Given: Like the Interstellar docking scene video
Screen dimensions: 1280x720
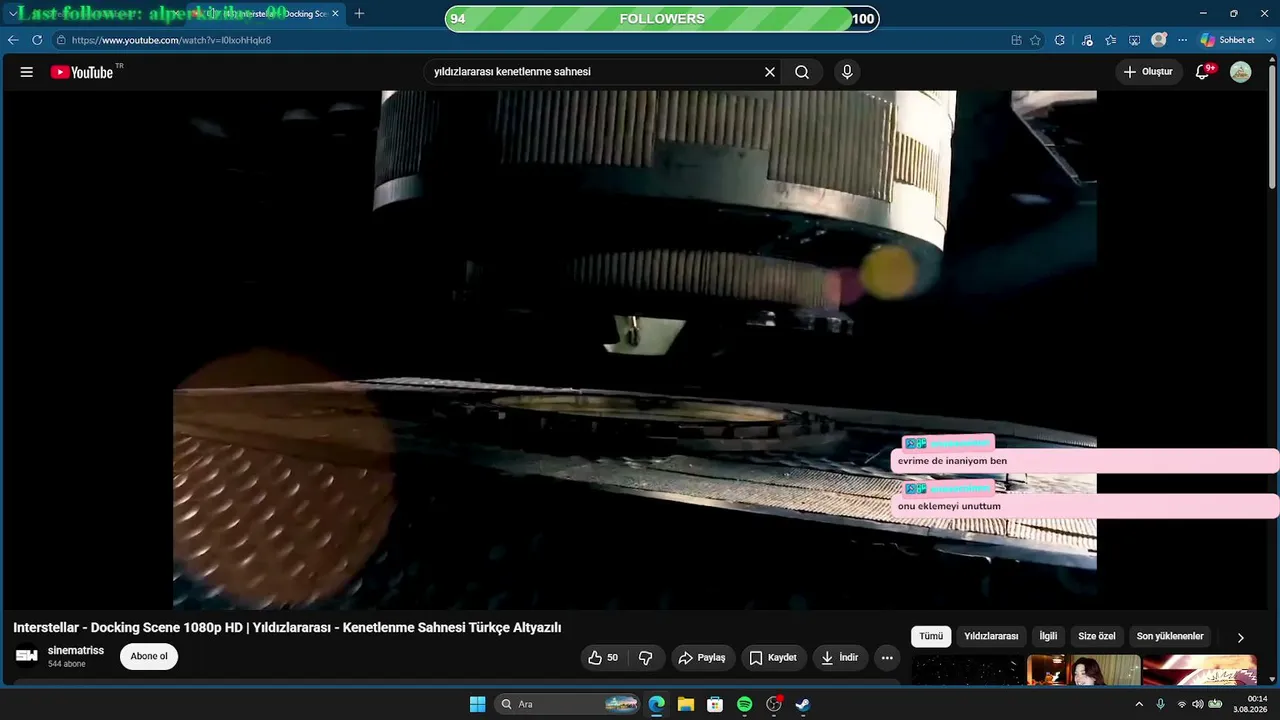Looking at the screenshot, I should 602,657.
